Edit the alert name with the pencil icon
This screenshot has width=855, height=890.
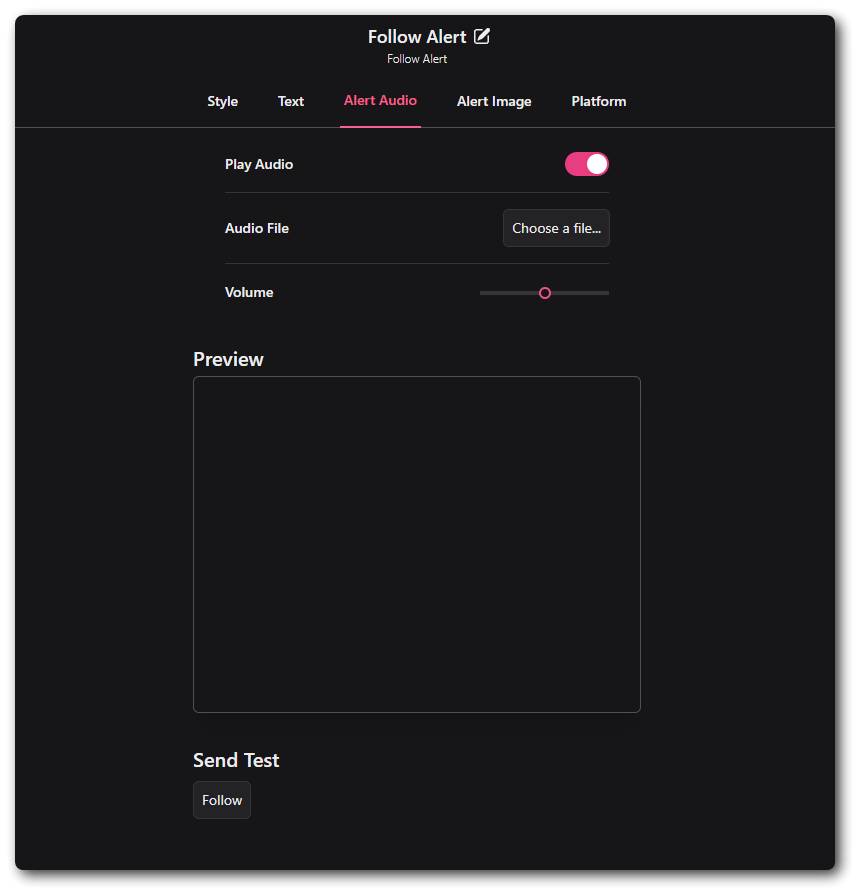pos(483,36)
